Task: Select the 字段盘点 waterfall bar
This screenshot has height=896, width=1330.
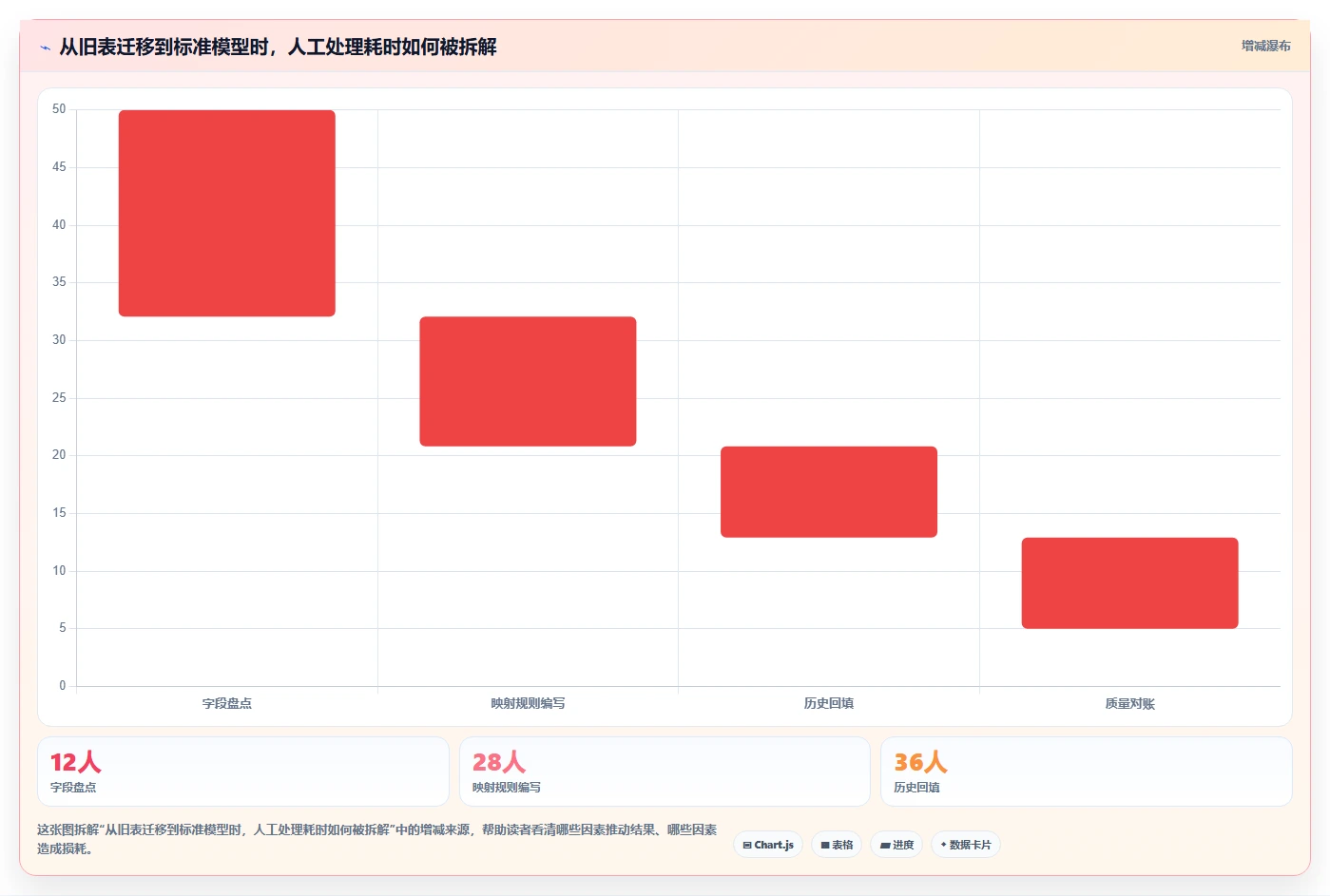Action: point(227,213)
